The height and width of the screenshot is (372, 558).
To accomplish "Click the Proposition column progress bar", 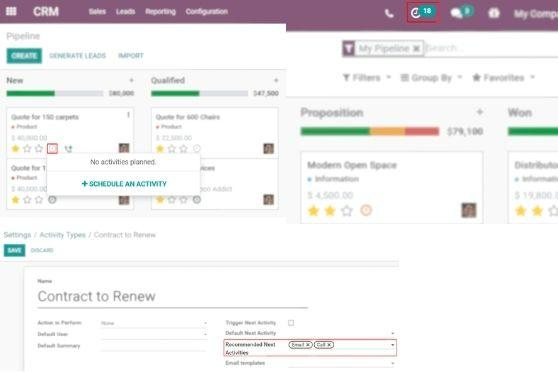I will point(370,131).
